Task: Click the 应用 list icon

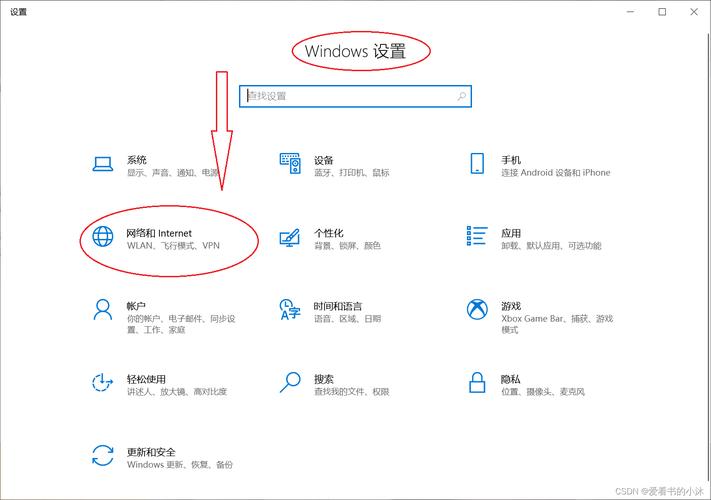Action: pyautogui.click(x=477, y=236)
